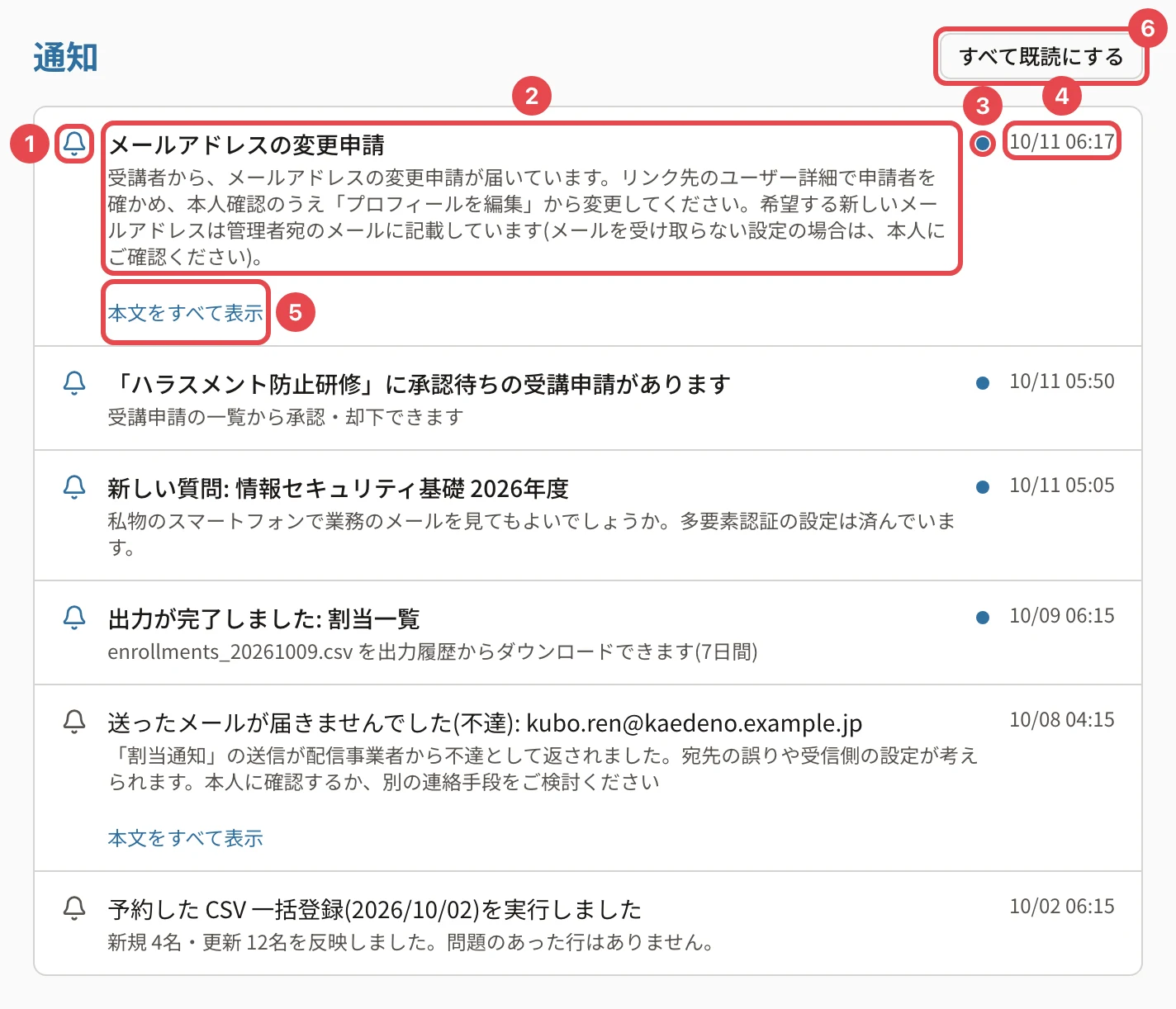This screenshot has height=1009, width=1176.
Task: Click timestamp 10/11 05:05
Action: [x=1062, y=485]
